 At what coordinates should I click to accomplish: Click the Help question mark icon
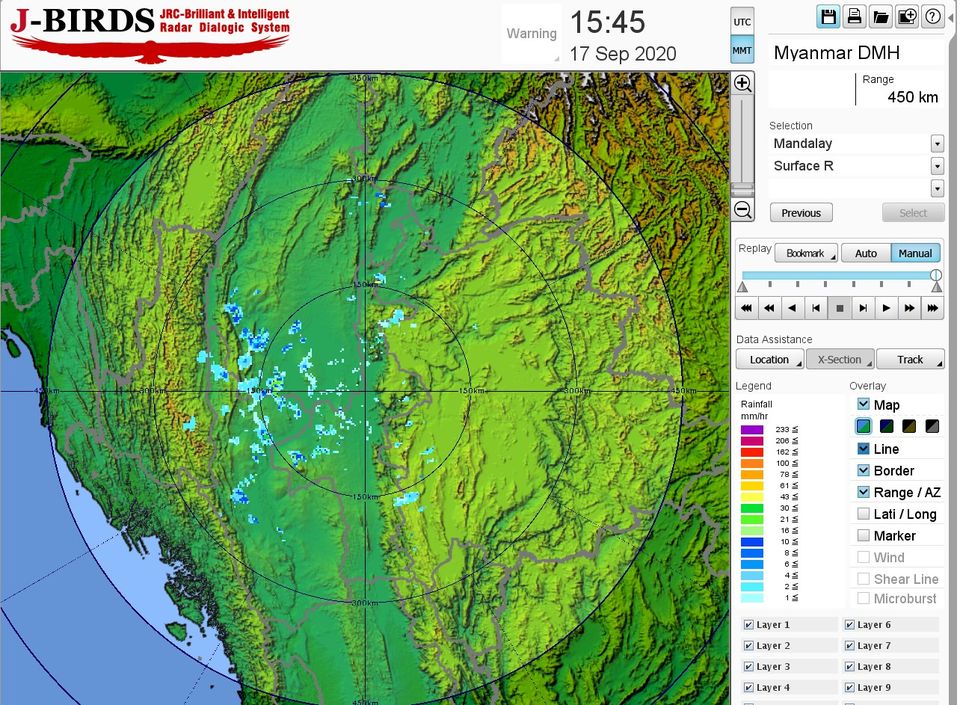tap(932, 16)
